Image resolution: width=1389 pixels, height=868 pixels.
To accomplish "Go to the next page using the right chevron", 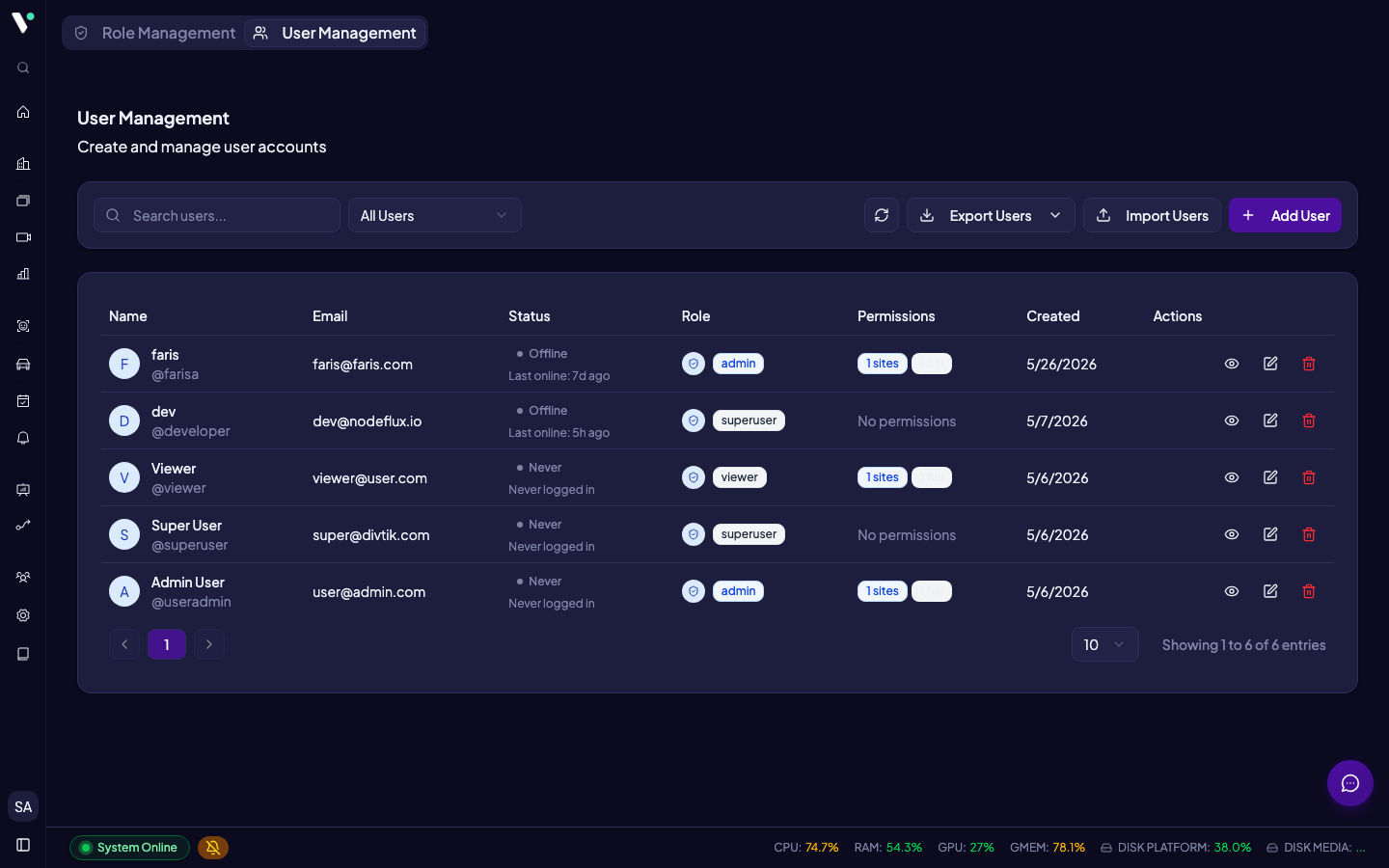I will pyautogui.click(x=209, y=644).
